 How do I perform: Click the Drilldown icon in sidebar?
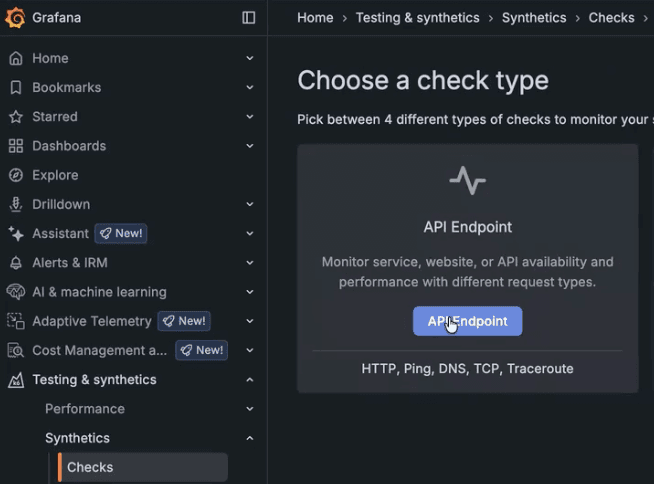(16, 204)
